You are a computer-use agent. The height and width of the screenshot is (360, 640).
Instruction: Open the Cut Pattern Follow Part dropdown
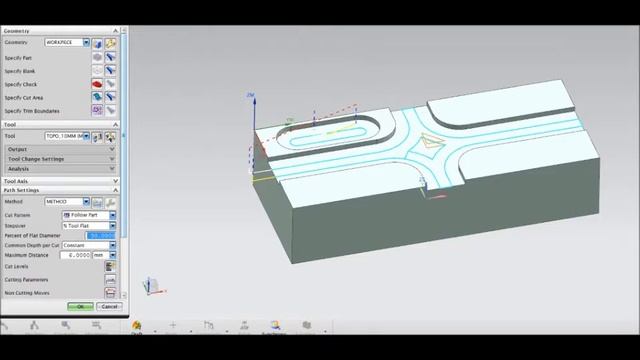[113, 215]
